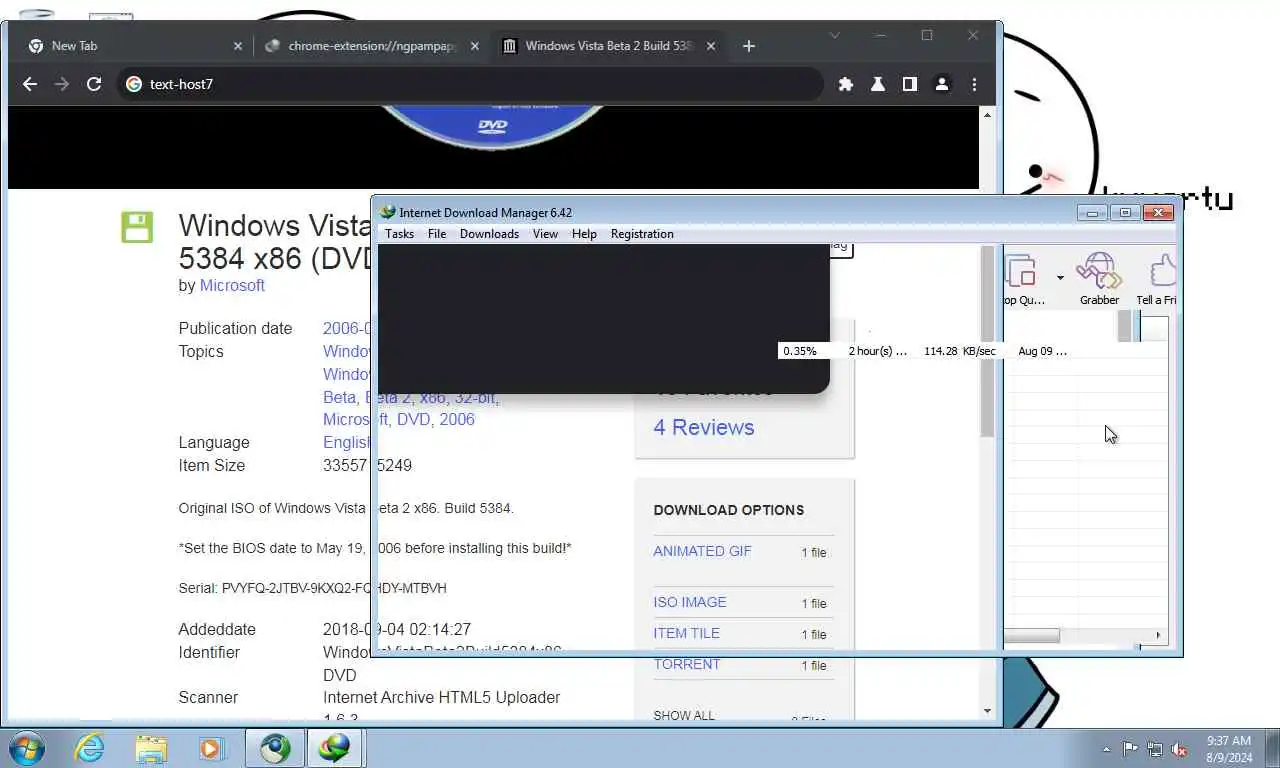Click the IDM horizontal scrollbar thumb

point(1032,636)
